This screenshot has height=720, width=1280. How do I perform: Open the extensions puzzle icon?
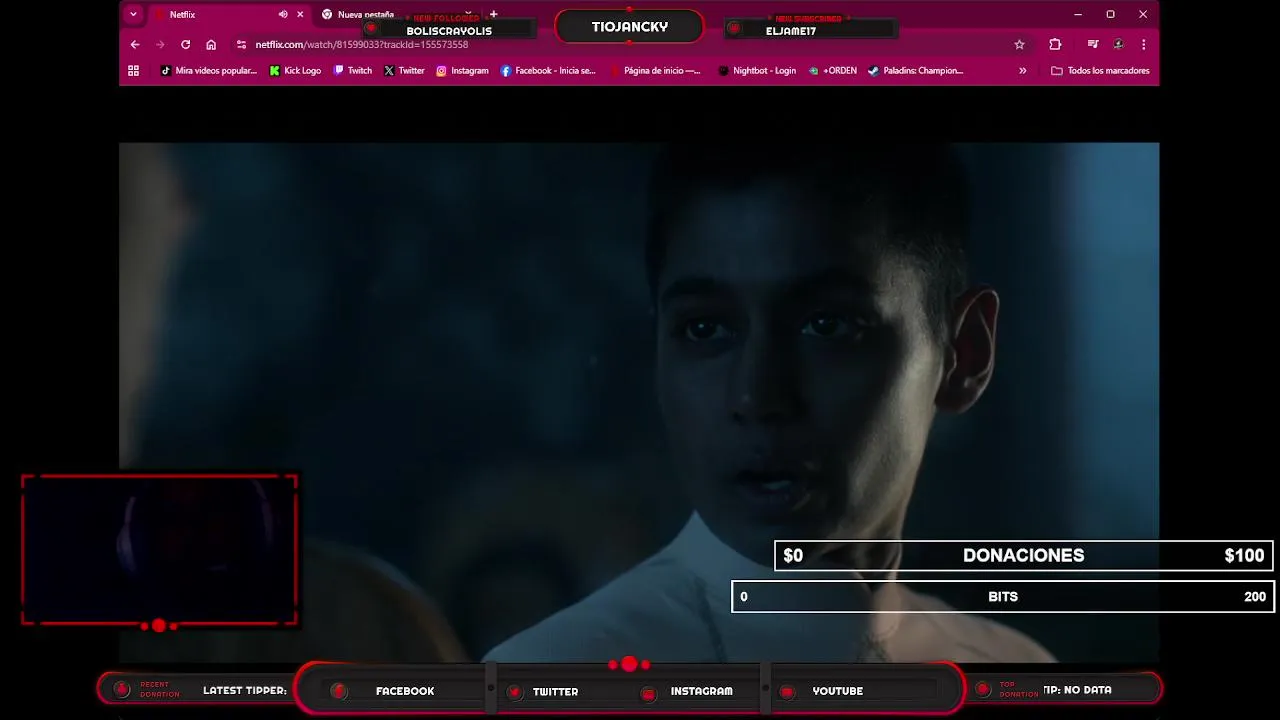click(1055, 44)
